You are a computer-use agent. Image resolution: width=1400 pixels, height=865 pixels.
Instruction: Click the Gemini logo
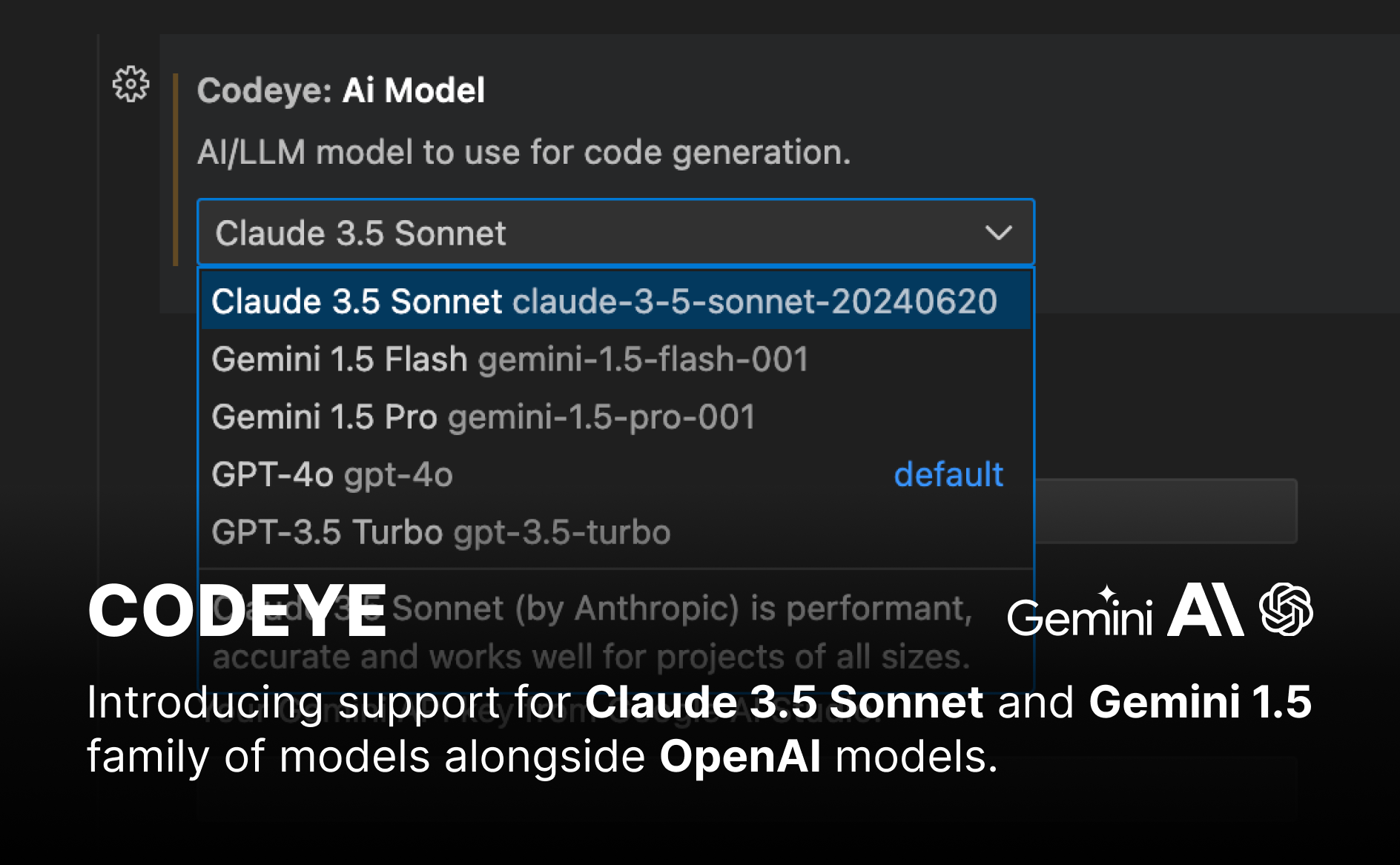(x=1080, y=613)
